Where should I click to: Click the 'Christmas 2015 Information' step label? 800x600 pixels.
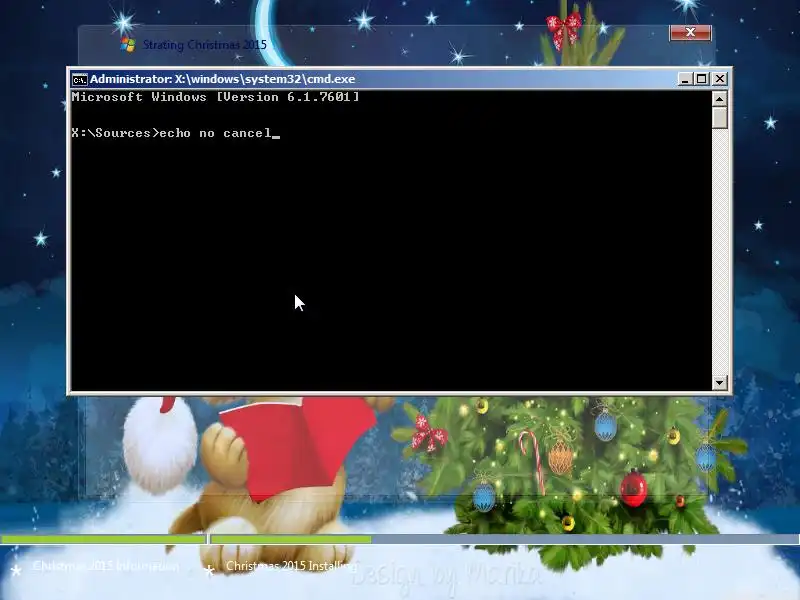tap(106, 566)
